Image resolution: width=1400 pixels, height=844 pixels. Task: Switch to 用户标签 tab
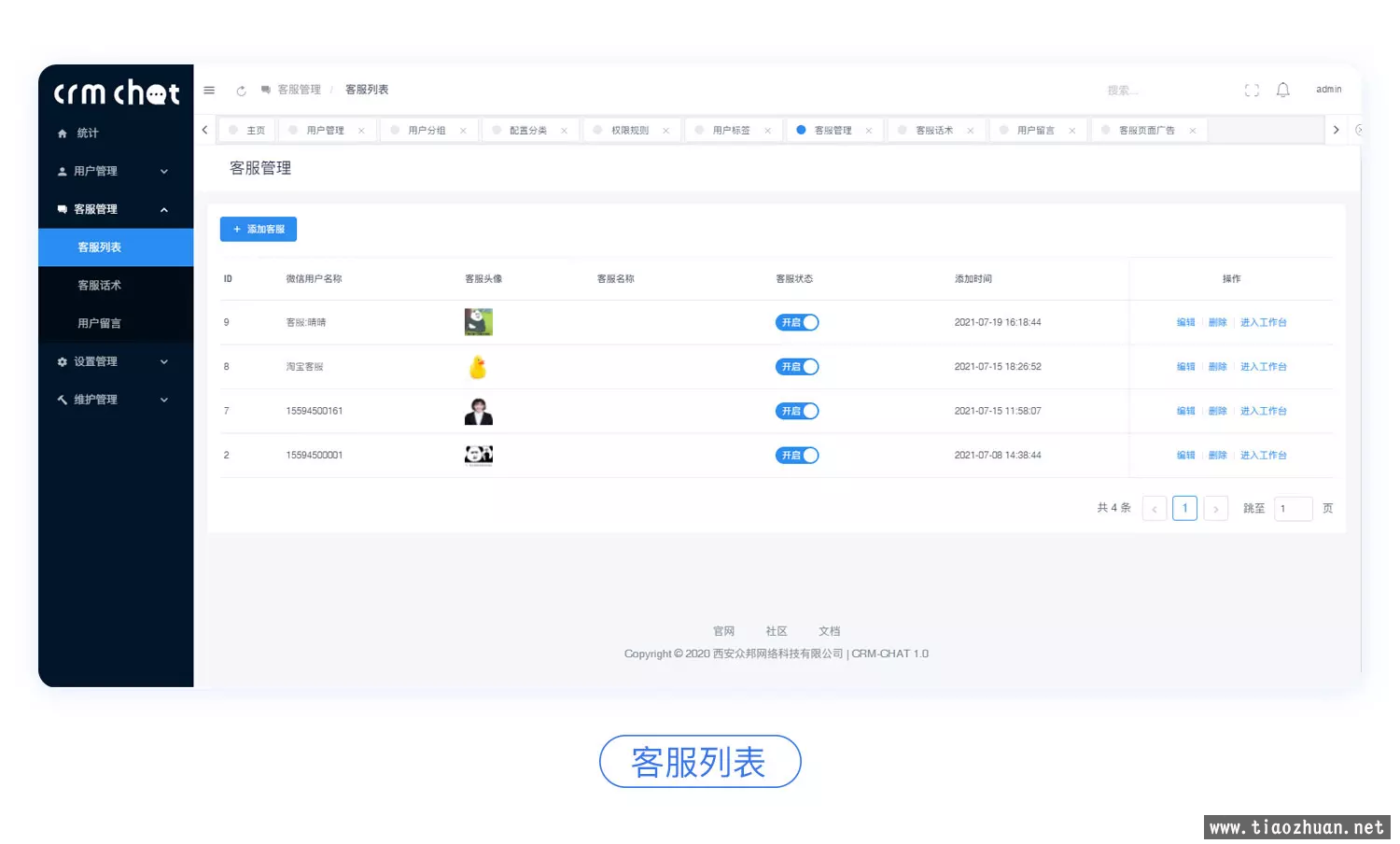(x=732, y=131)
